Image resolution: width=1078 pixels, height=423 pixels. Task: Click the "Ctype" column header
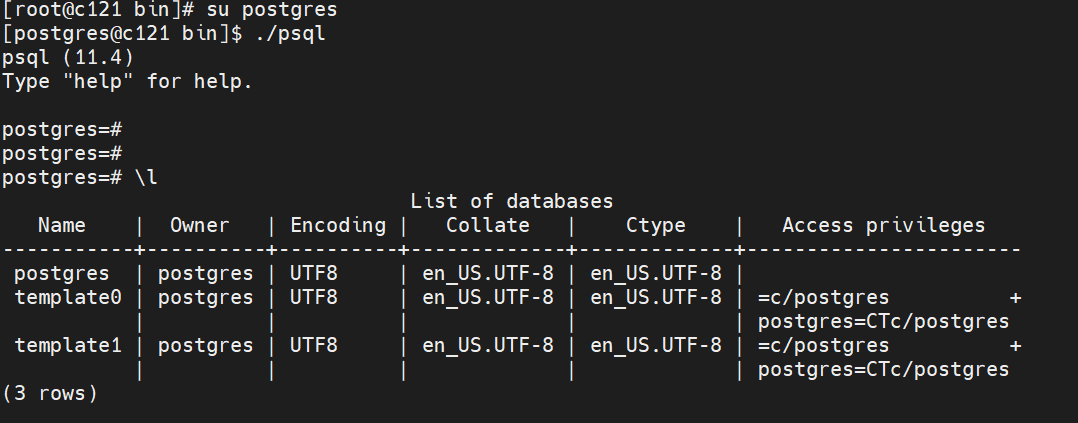pos(655,226)
